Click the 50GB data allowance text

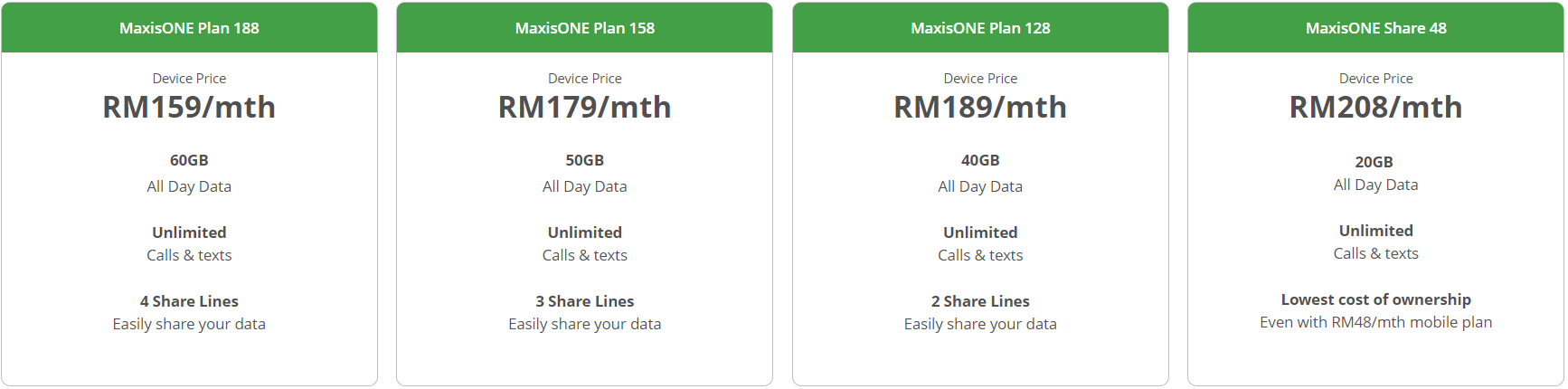tap(584, 160)
